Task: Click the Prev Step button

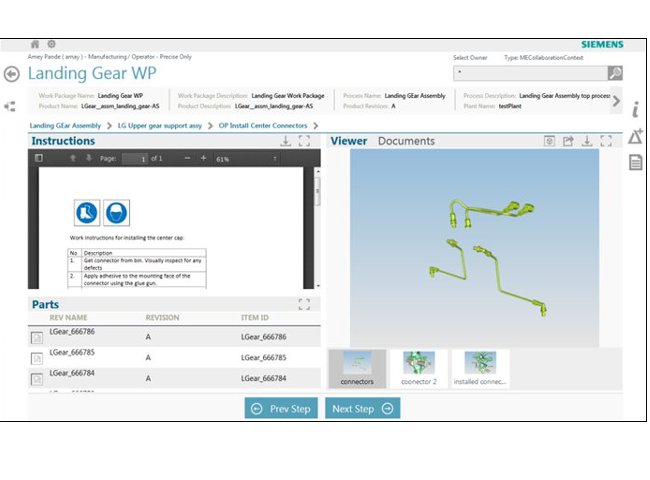Action: click(x=281, y=409)
